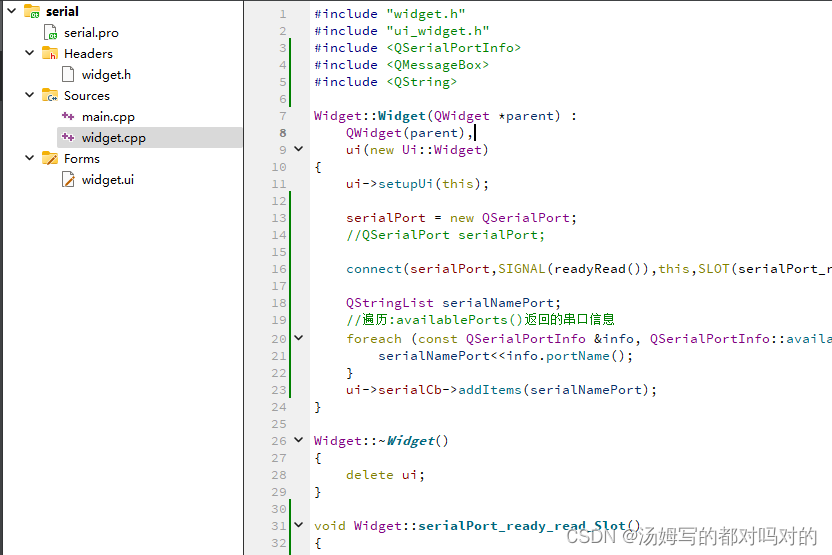Click the connect call on line 16
This screenshot has width=832, height=555.
(374, 268)
